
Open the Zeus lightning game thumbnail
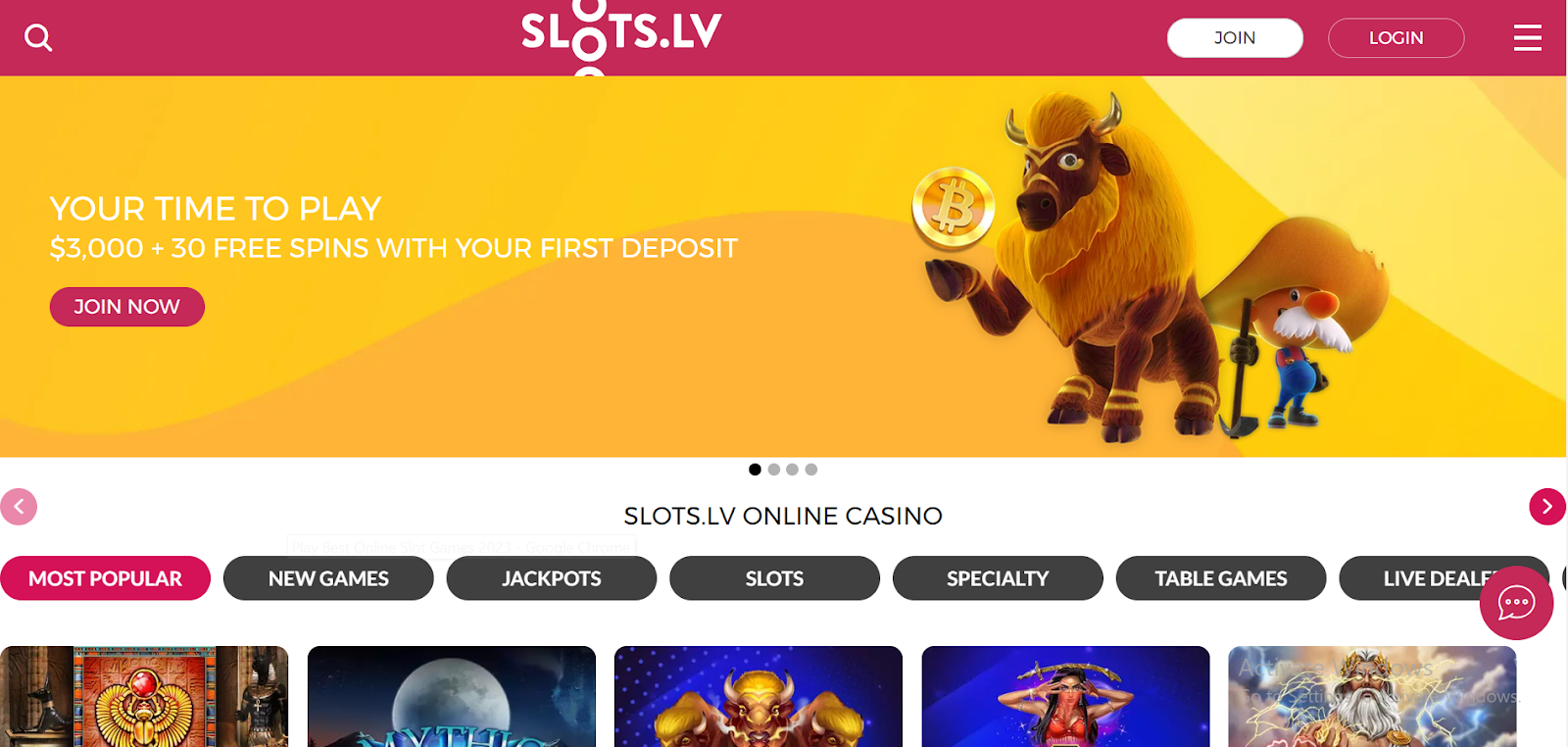click(1372, 696)
